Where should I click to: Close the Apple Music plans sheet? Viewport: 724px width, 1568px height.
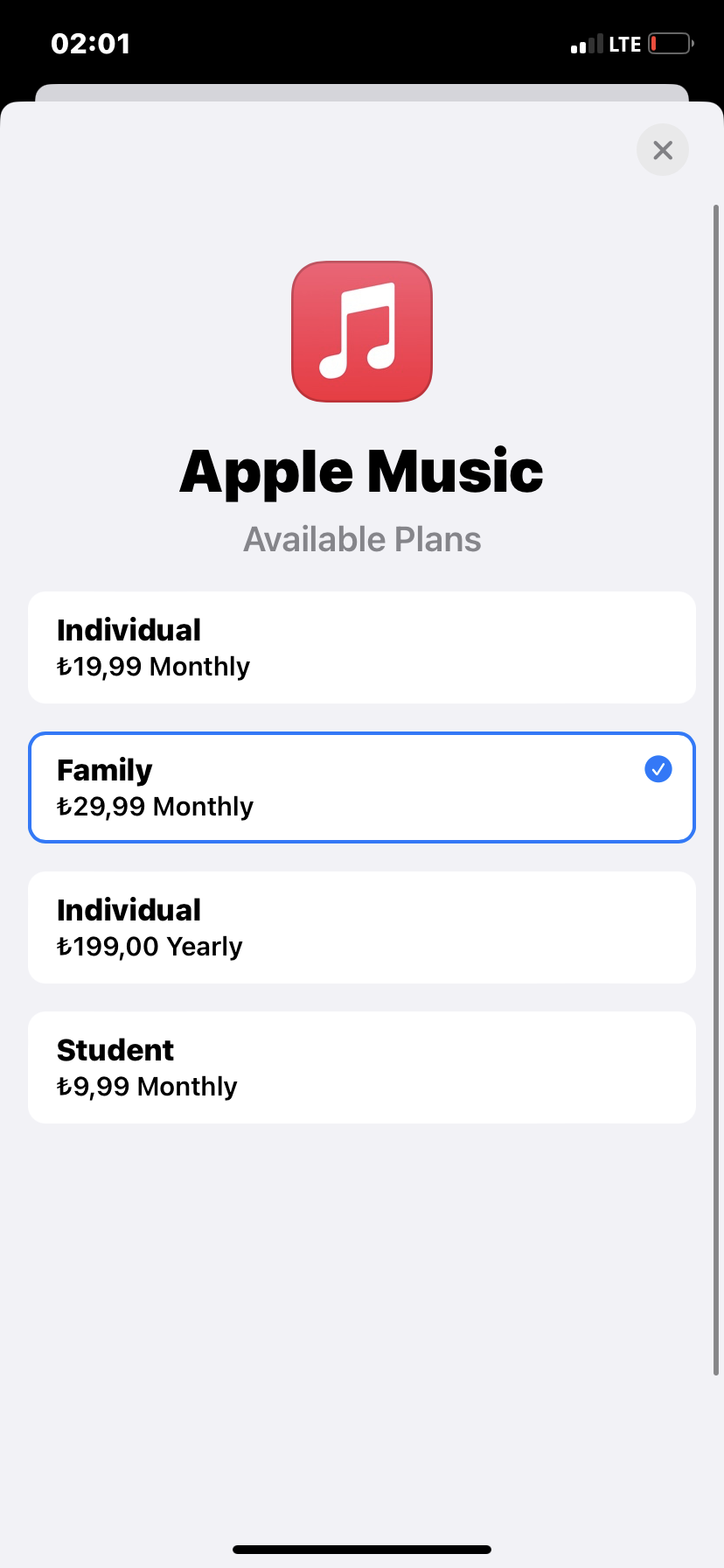(662, 150)
